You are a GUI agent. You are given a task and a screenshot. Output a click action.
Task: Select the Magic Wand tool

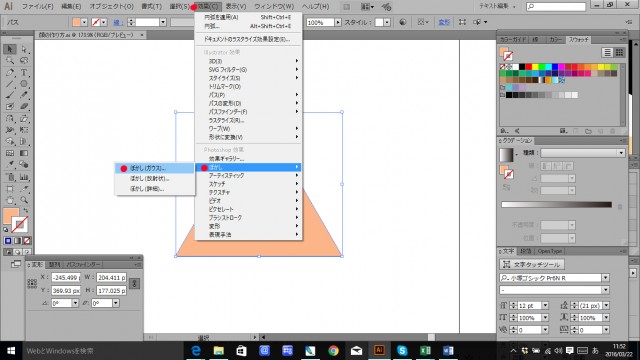(10, 61)
